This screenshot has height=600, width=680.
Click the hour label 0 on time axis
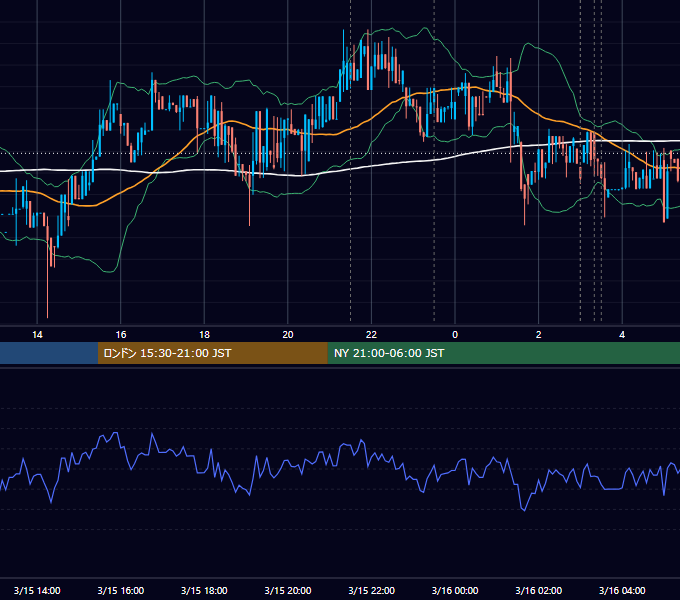pos(455,335)
